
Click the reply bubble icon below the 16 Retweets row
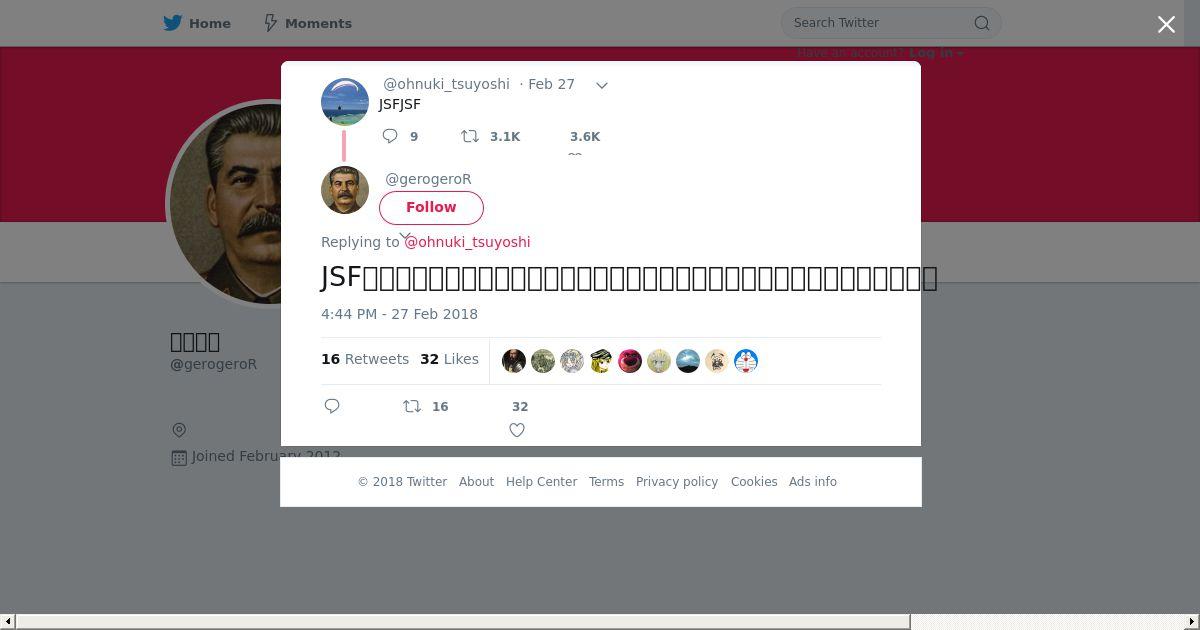332,406
